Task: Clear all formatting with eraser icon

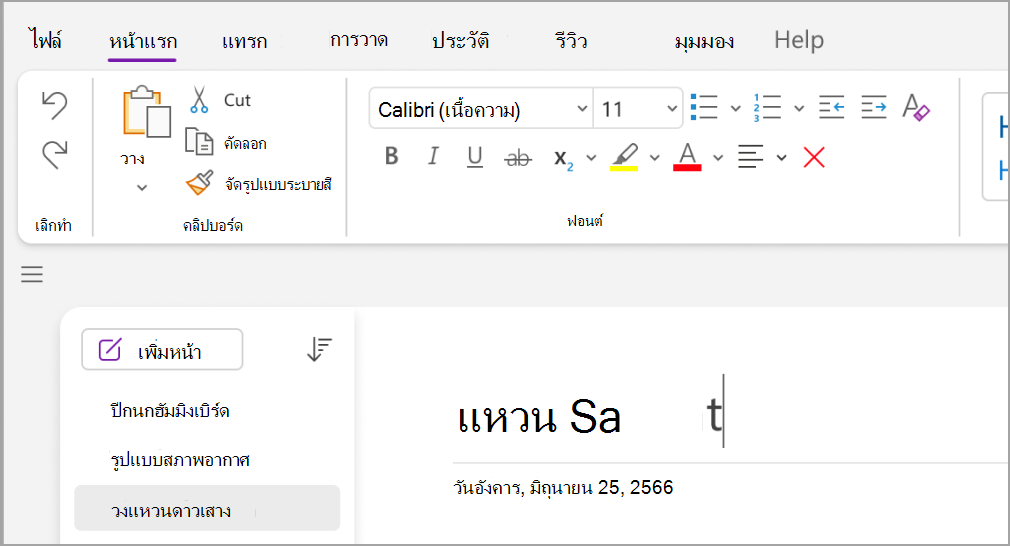Action: (916, 107)
